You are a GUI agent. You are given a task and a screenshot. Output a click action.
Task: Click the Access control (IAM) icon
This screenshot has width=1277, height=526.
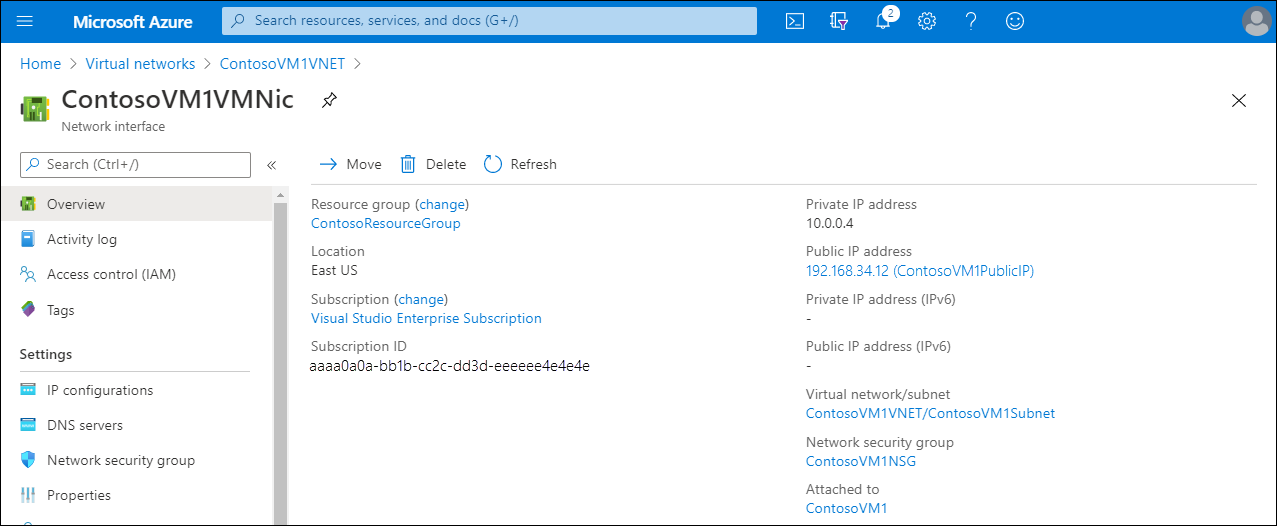point(28,274)
